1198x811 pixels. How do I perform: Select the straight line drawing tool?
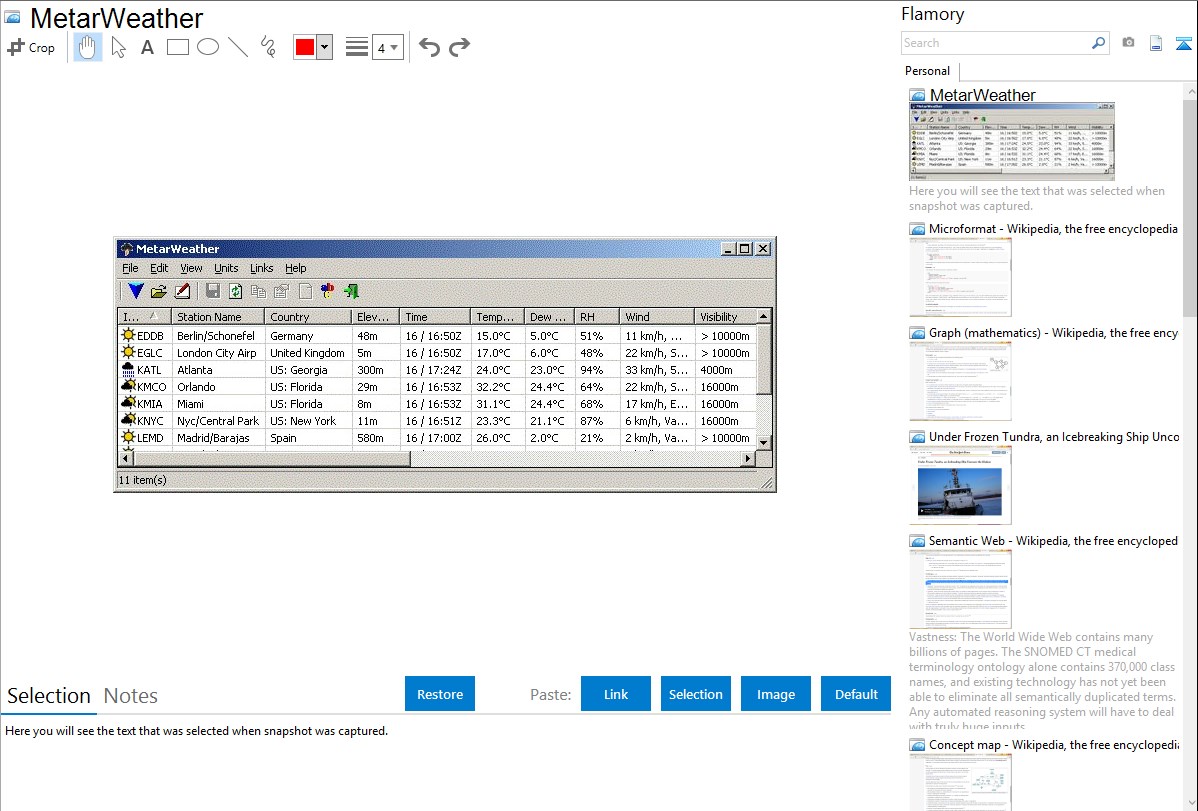(x=238, y=47)
